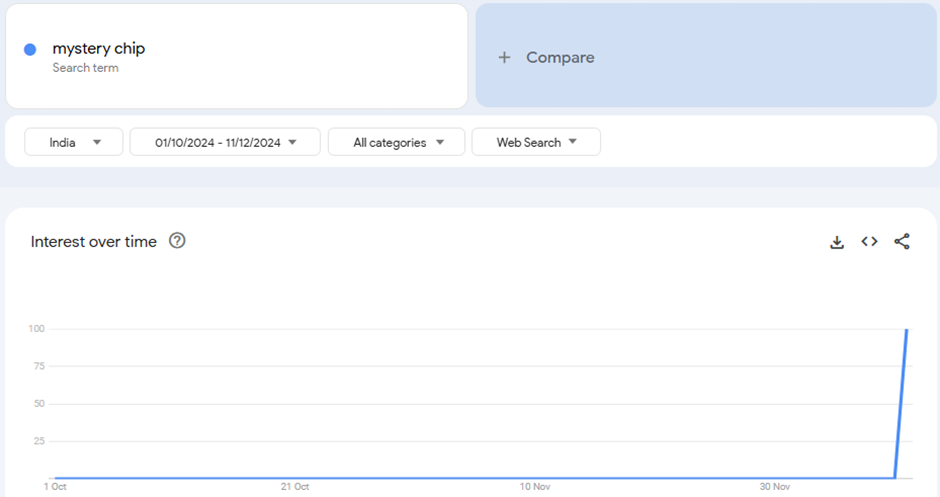Click the 10 Nov axis label
This screenshot has width=940, height=497.
point(535,487)
